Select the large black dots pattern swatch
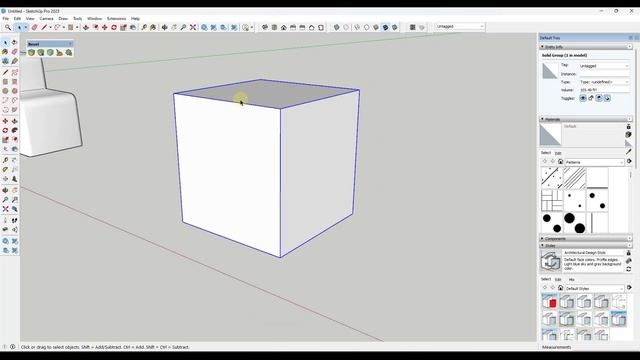Screen dimensions: 640x360 click(574, 222)
